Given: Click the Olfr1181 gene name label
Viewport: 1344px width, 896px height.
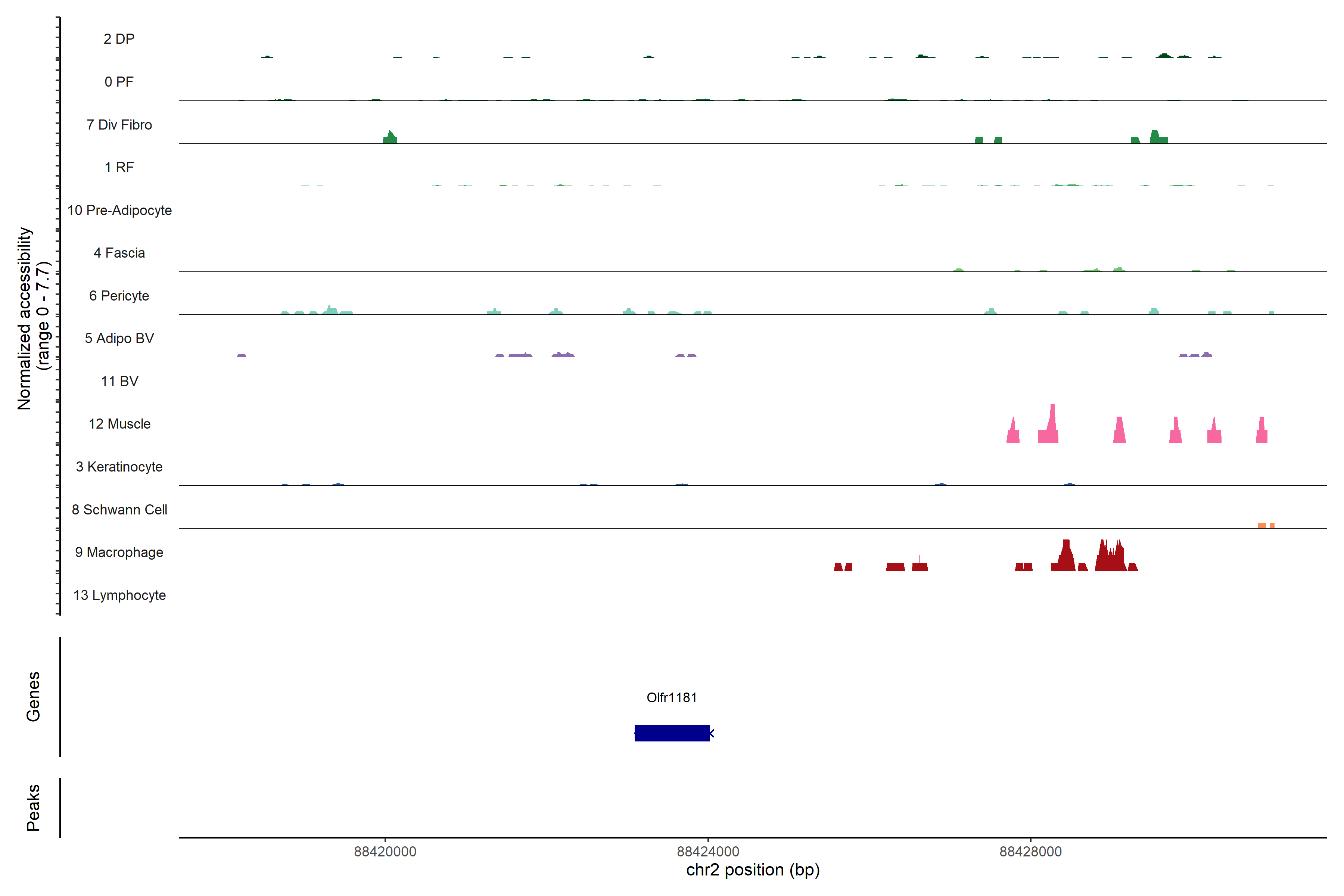Looking at the screenshot, I should (671, 698).
